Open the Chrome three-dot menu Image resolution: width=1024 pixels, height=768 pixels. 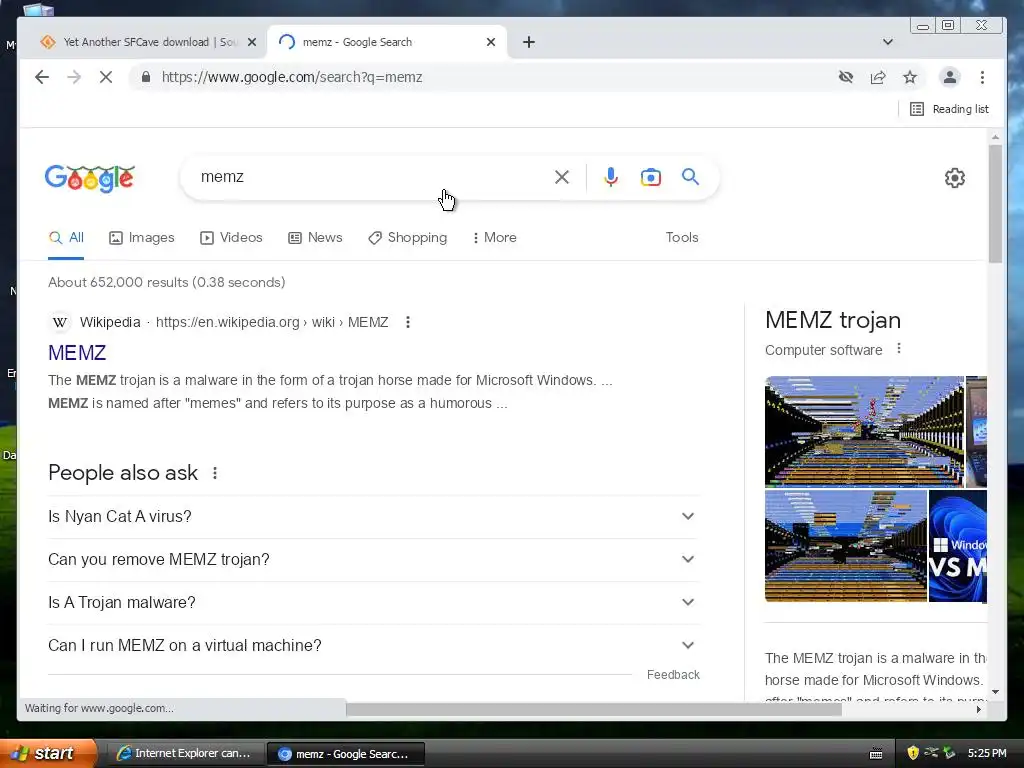tap(982, 77)
